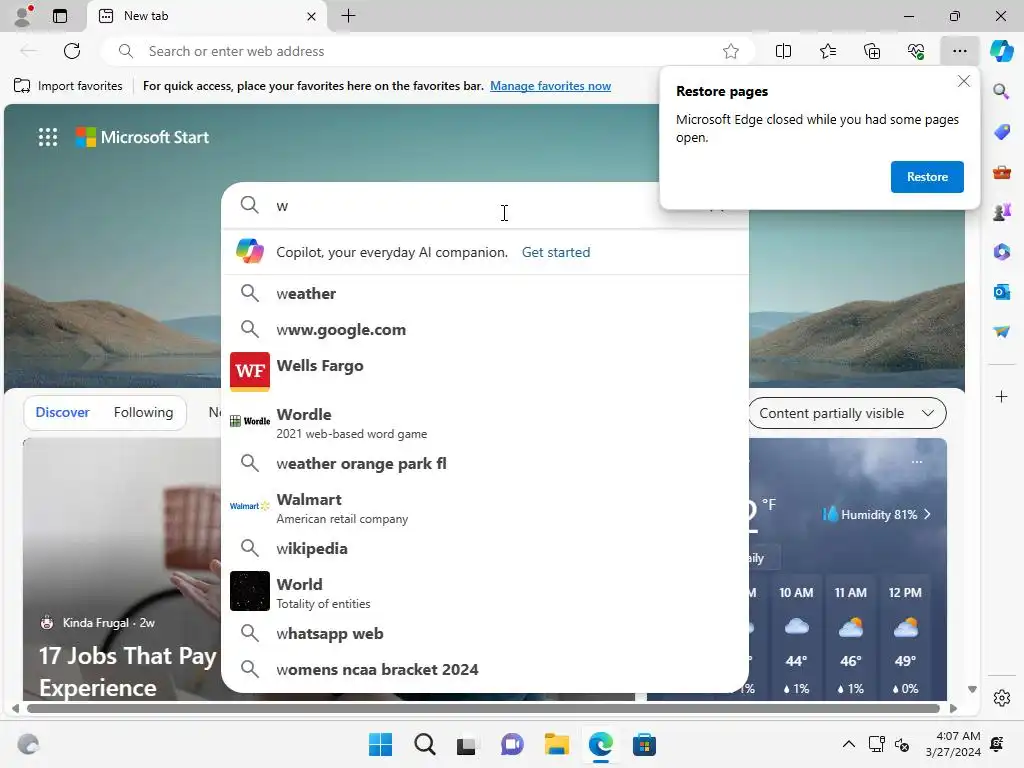The height and width of the screenshot is (768, 1024).
Task: Open taskbar Search
Action: (x=424, y=744)
